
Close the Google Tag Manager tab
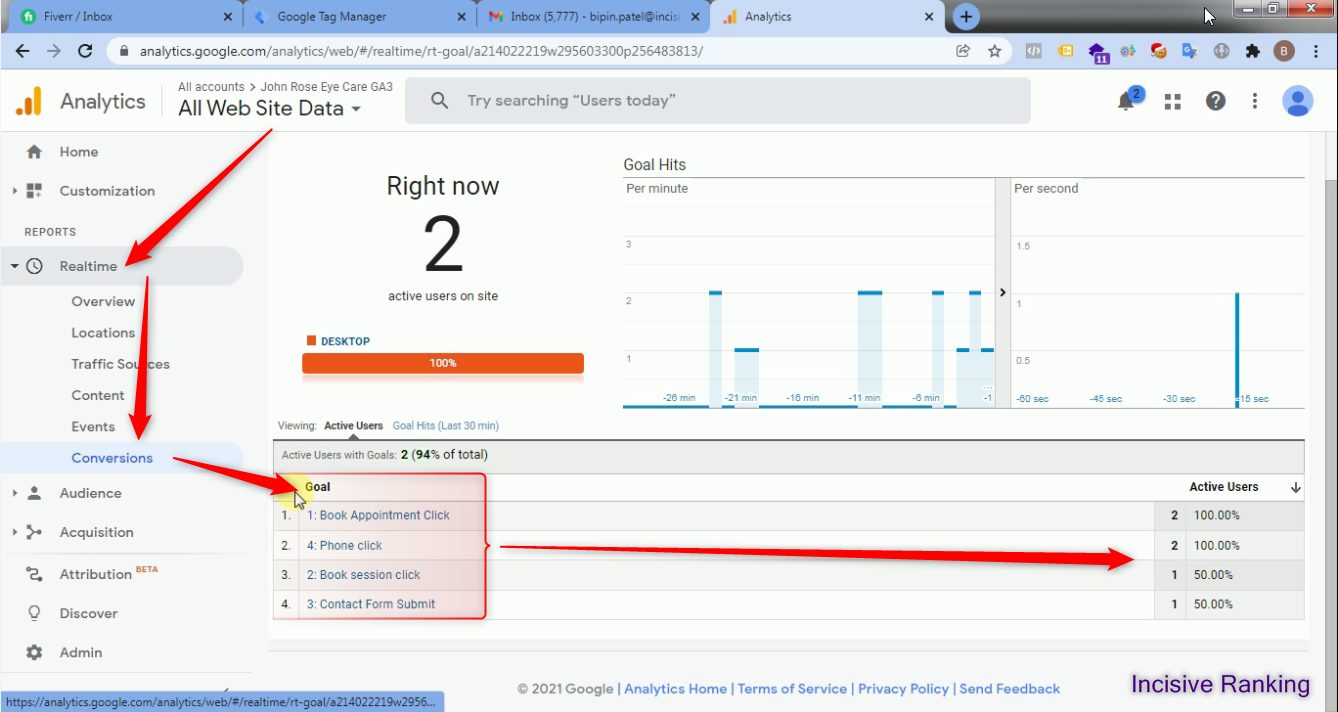pos(461,17)
